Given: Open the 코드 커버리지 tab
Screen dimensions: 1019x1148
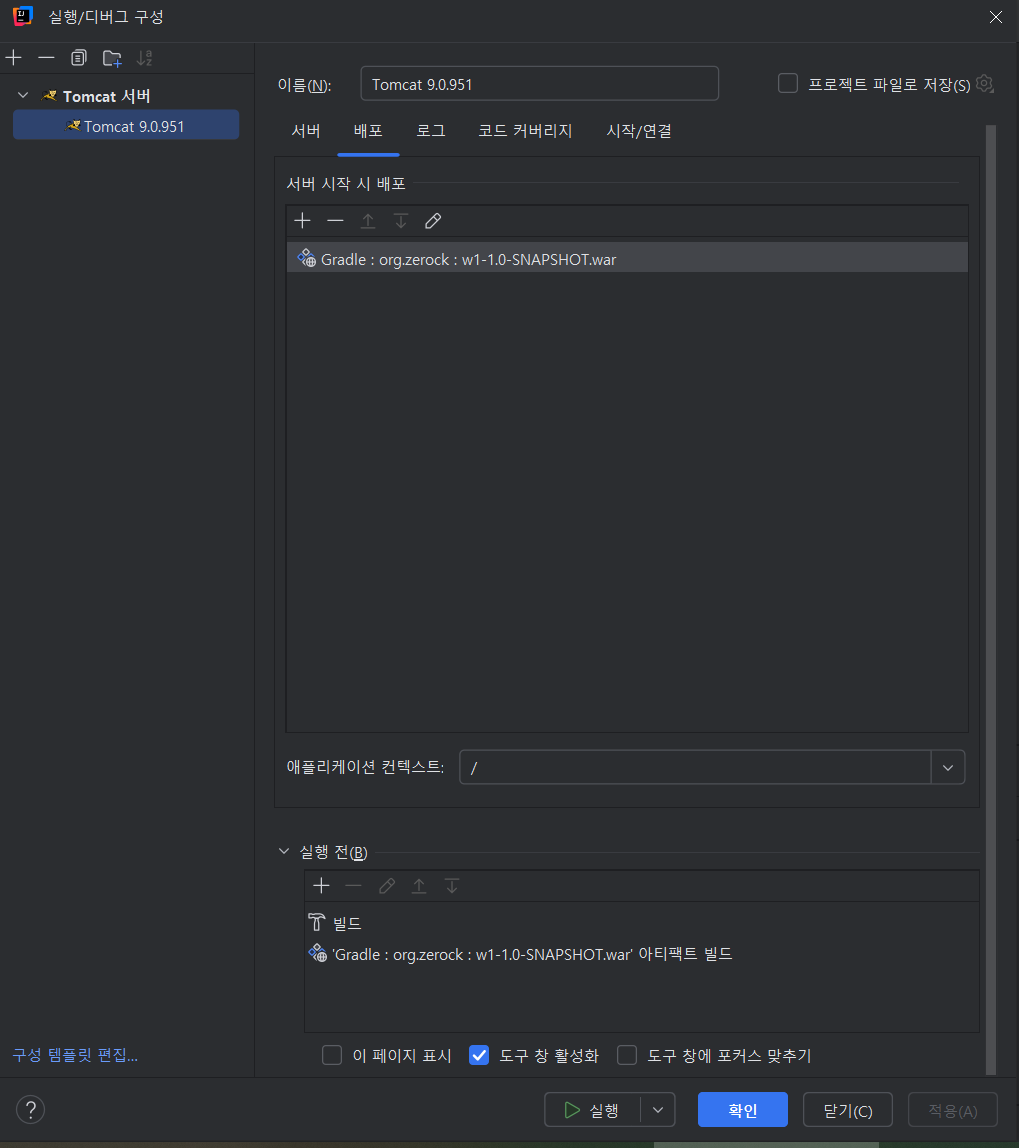Looking at the screenshot, I should pos(525,131).
